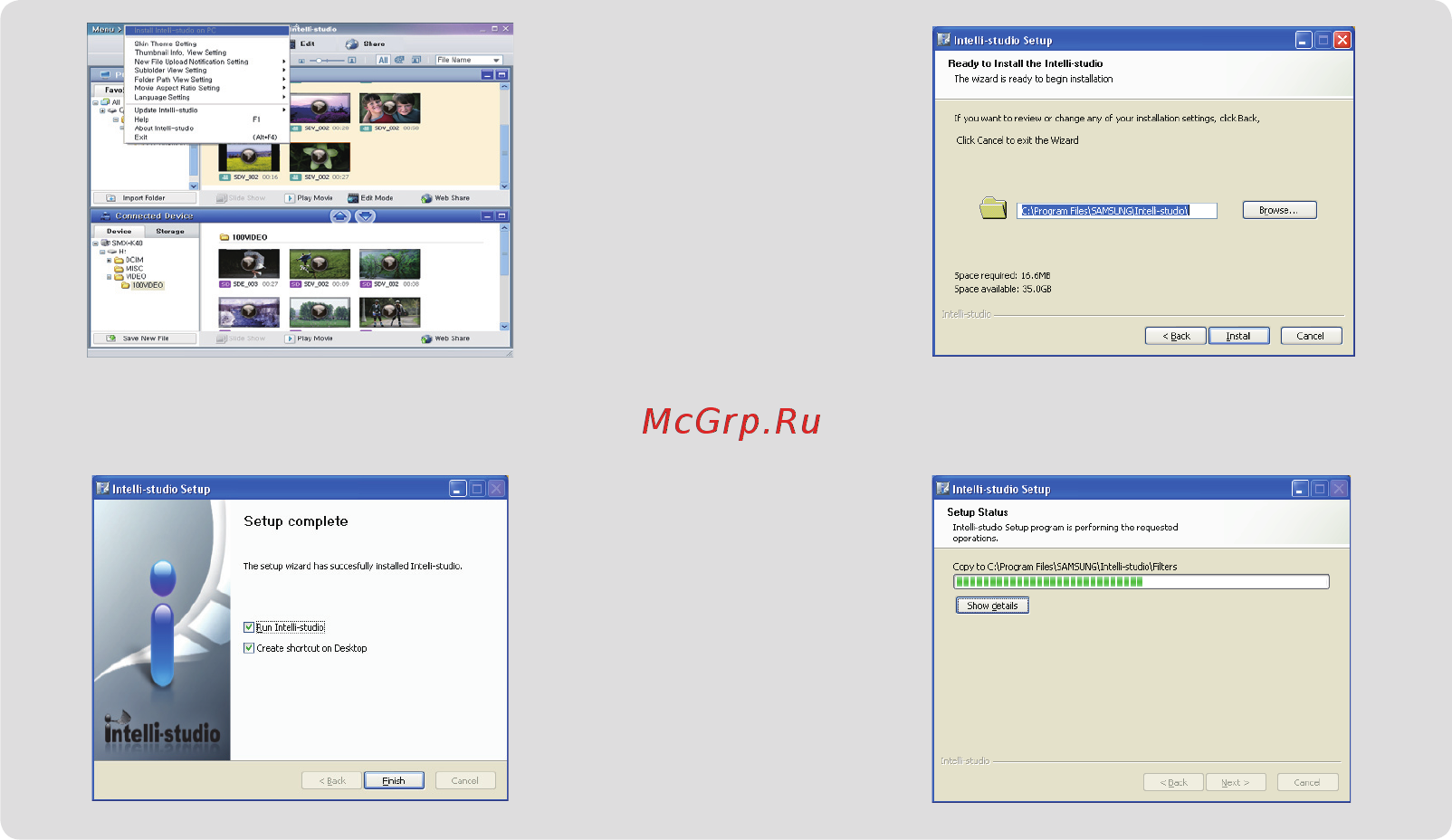1452x840 pixels.
Task: Click the install path input field
Action: pos(1117,210)
